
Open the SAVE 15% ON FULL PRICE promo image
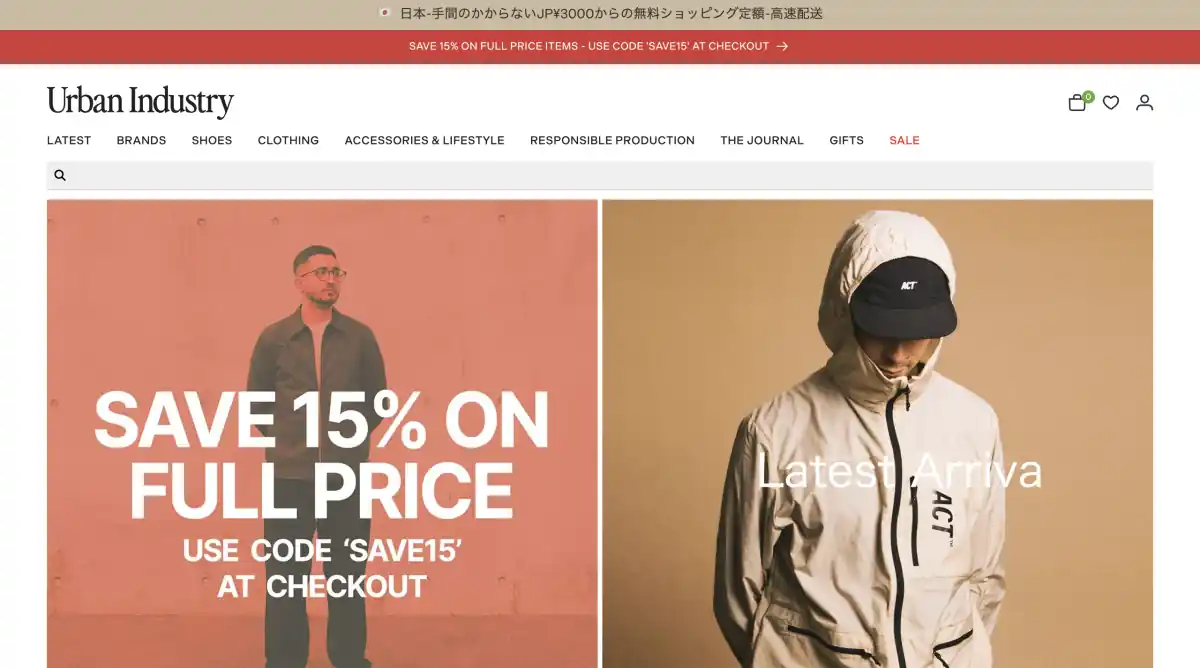tap(322, 433)
